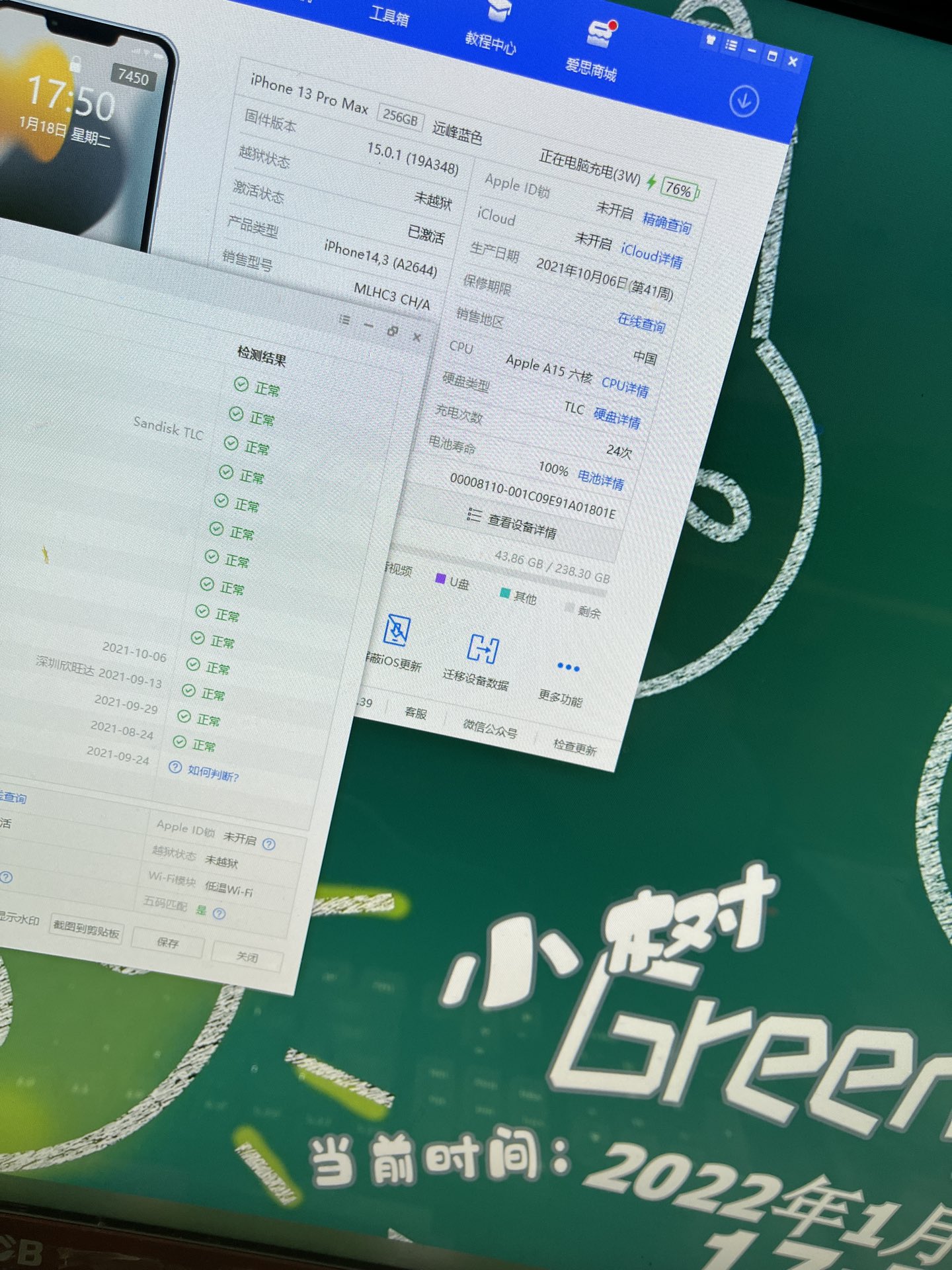Click the teal 其他 storage legend swatch
The width and height of the screenshot is (952, 1270).
tap(505, 593)
